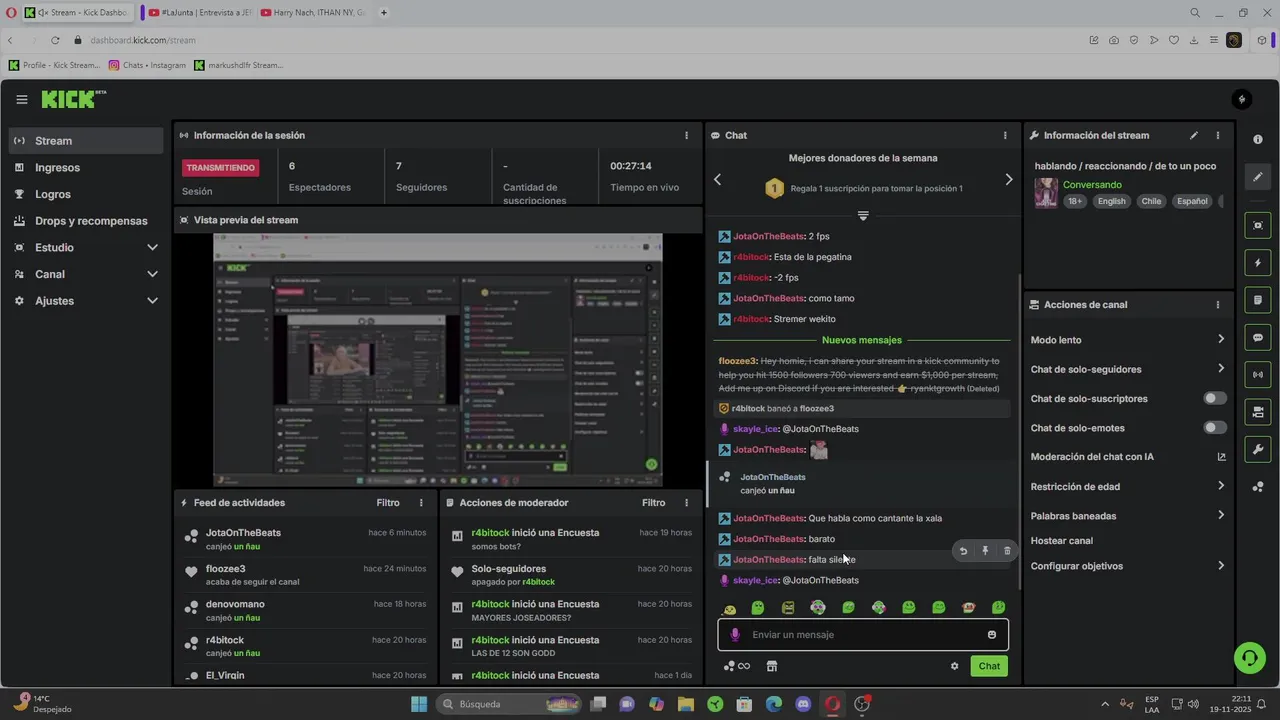Open the shop icon below message box
This screenshot has height=720, width=1280.
(772, 666)
